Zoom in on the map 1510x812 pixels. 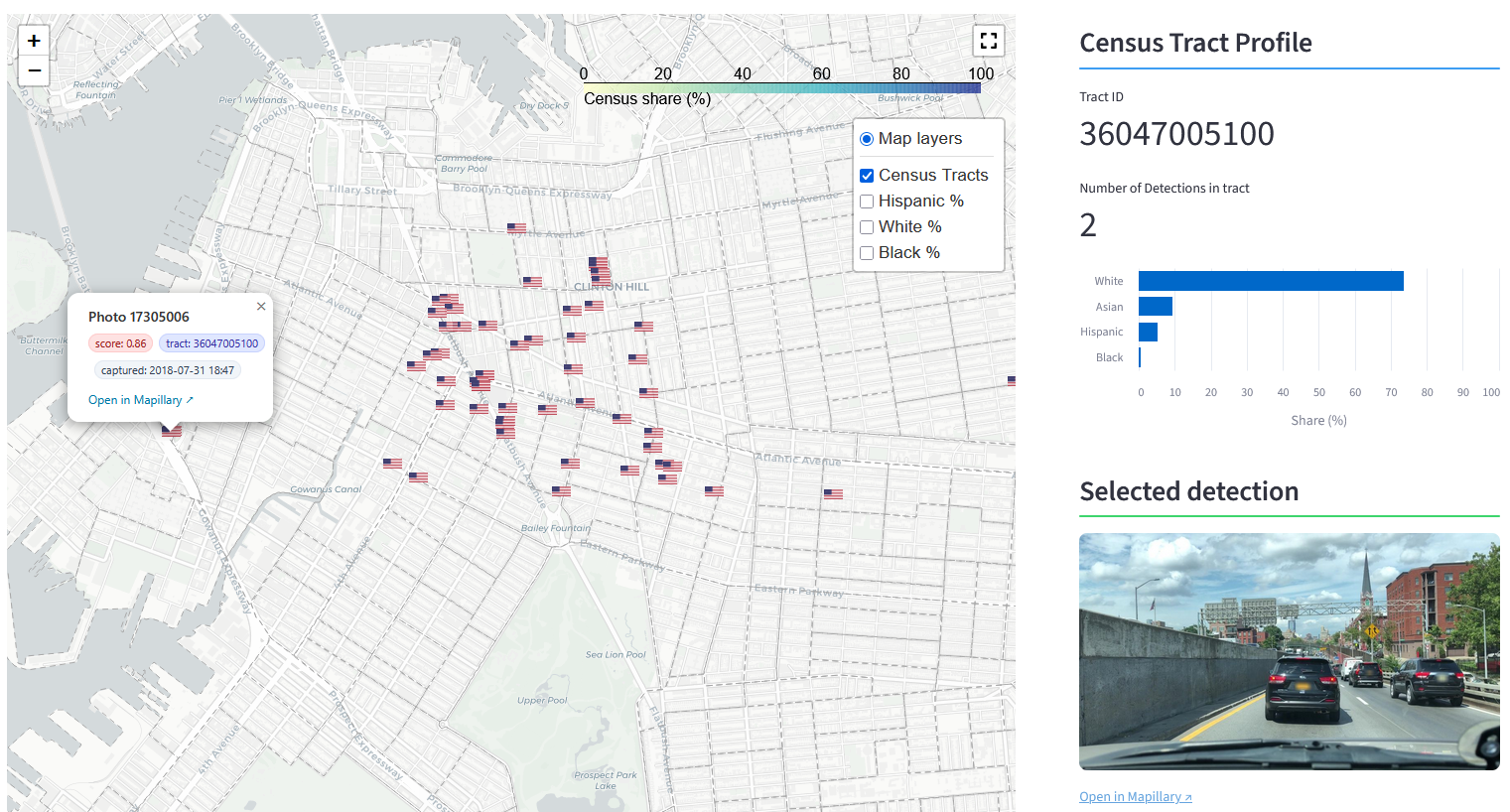34,41
